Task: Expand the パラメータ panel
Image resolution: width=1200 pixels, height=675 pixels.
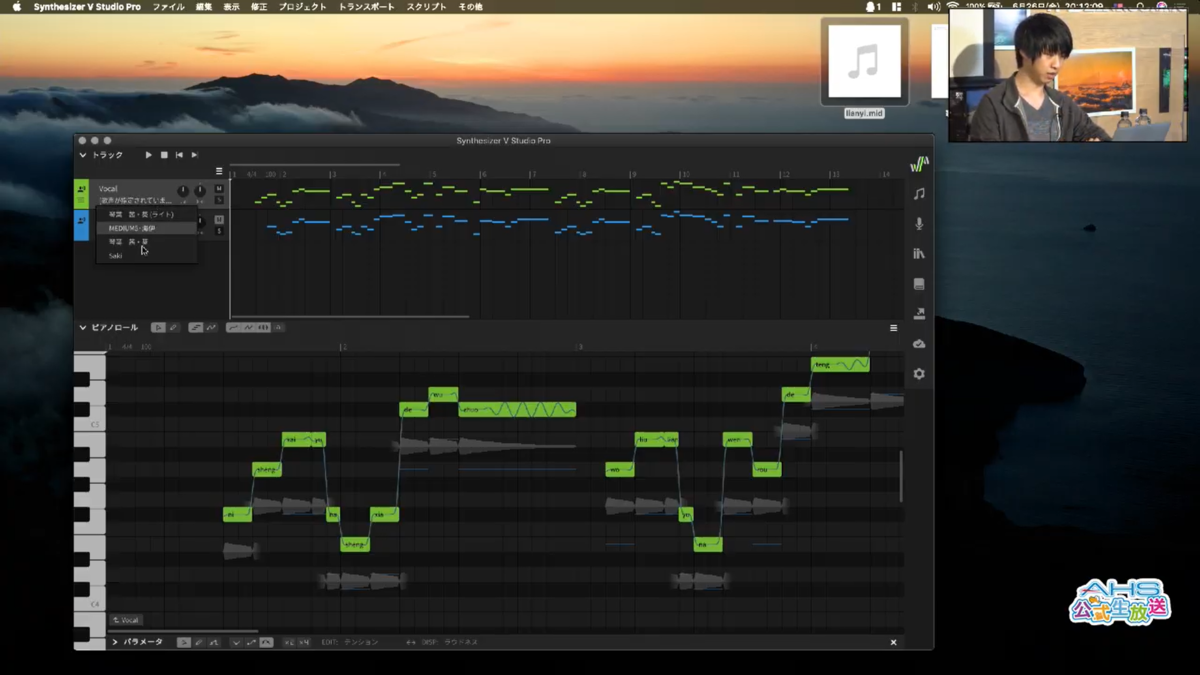Action: (115, 642)
